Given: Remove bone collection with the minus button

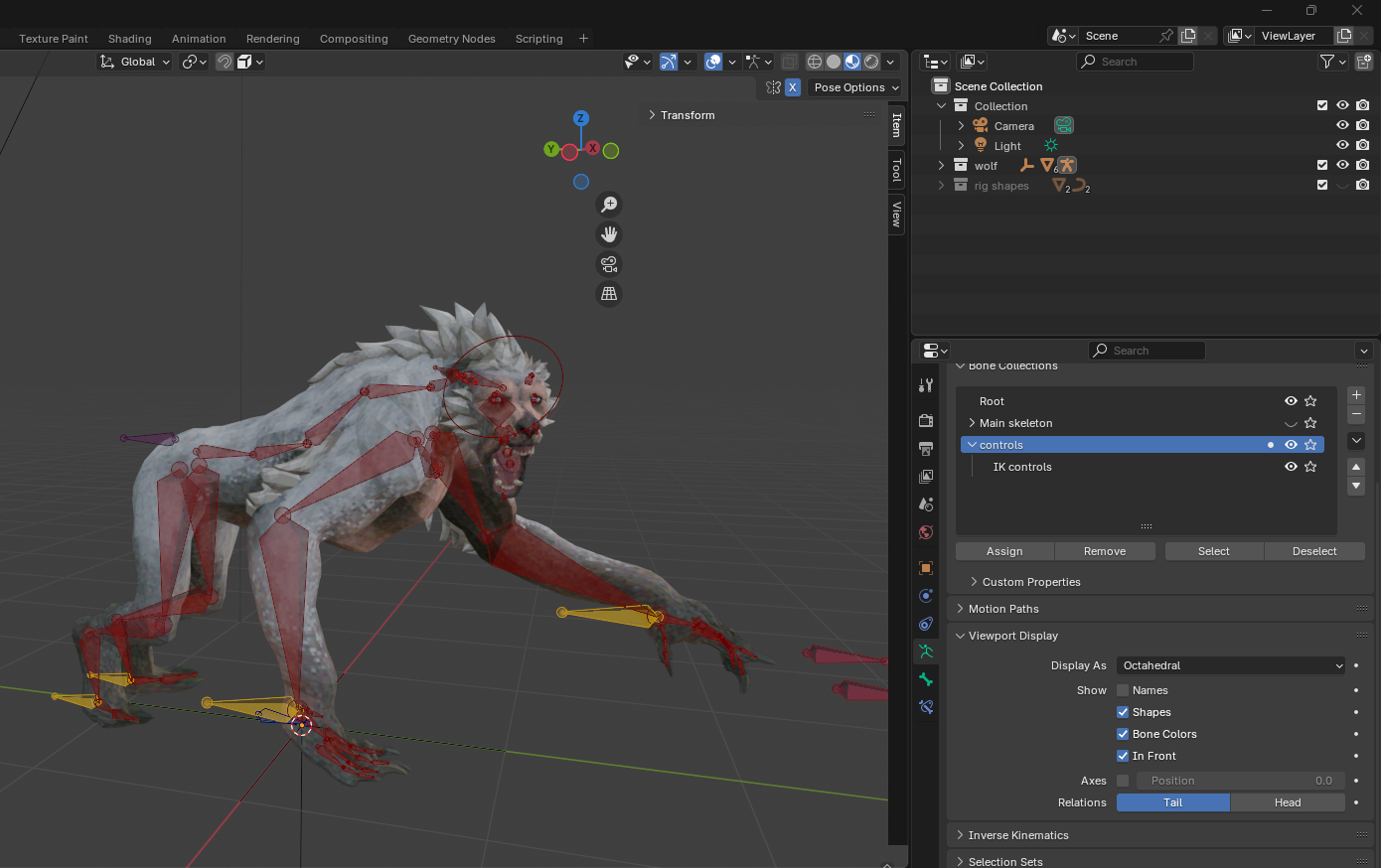Looking at the screenshot, I should (x=1356, y=414).
